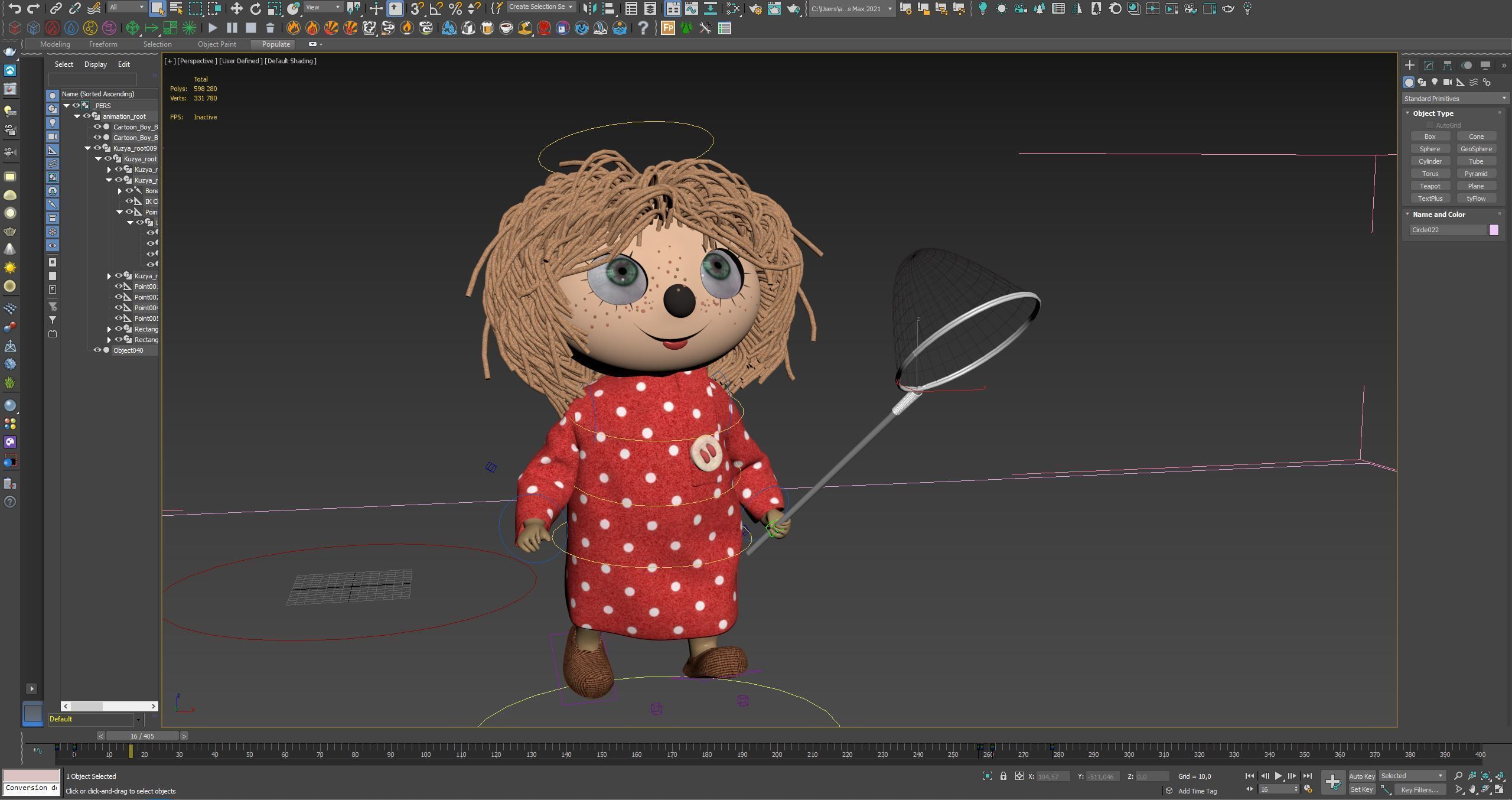Viewport: 1512px width, 800px height.
Task: Click the Pan hand viewport control
Action: (1472, 789)
